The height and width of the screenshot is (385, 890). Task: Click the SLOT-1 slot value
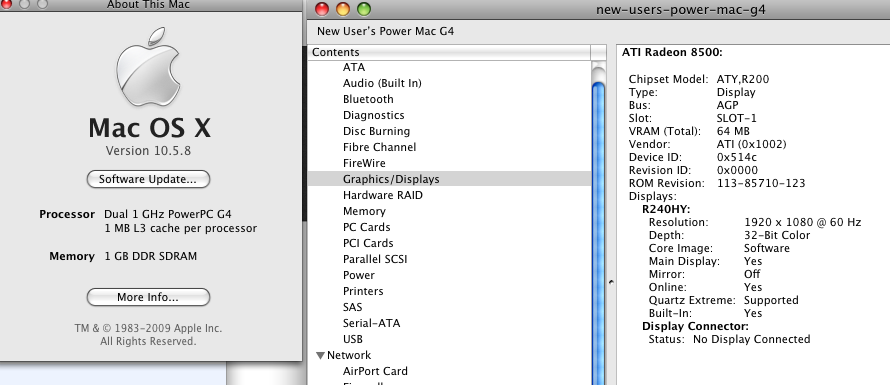click(x=736, y=118)
